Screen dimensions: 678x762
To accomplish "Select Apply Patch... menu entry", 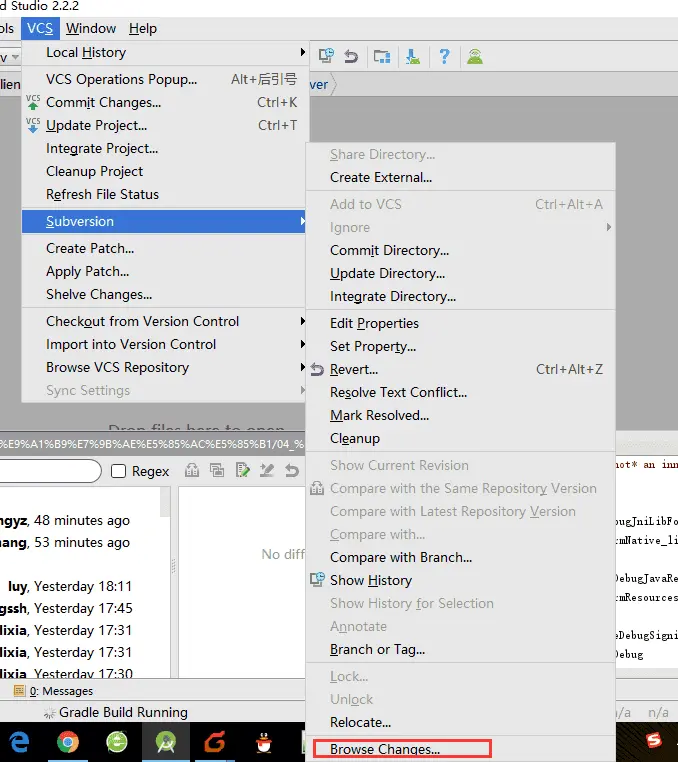I will click(x=165, y=271).
